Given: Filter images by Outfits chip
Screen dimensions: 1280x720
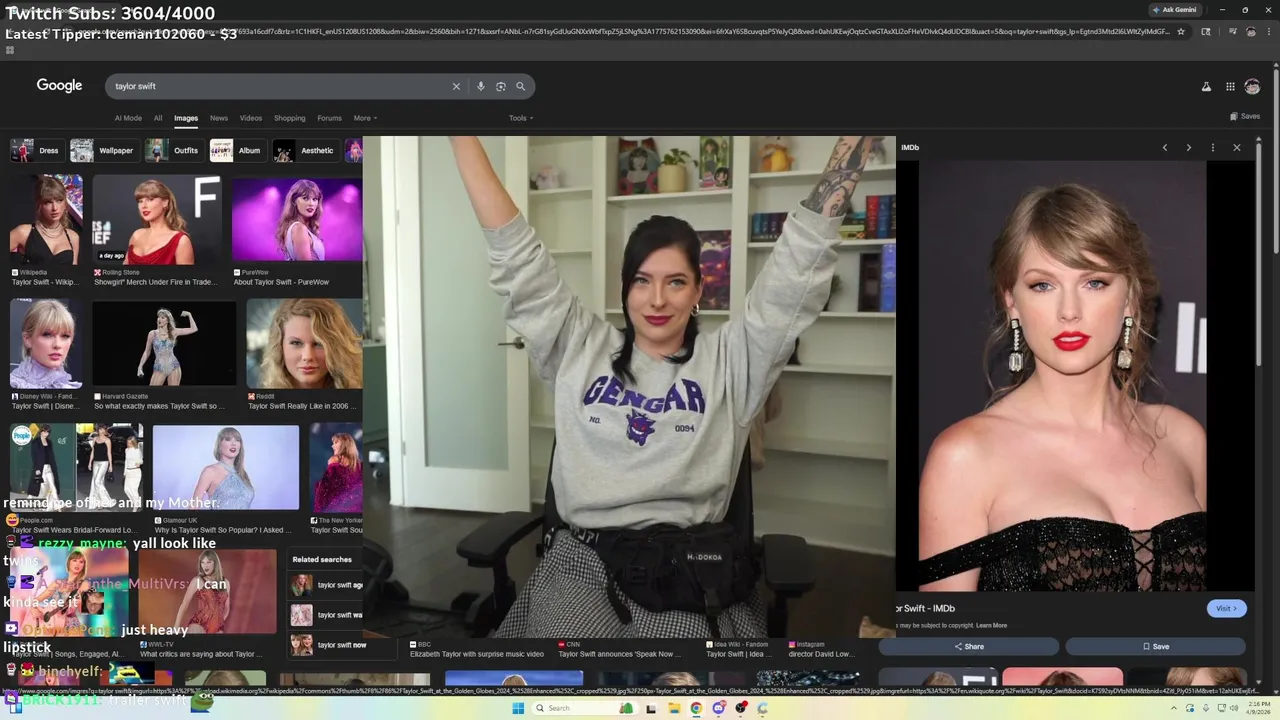Looking at the screenshot, I should [x=174, y=151].
